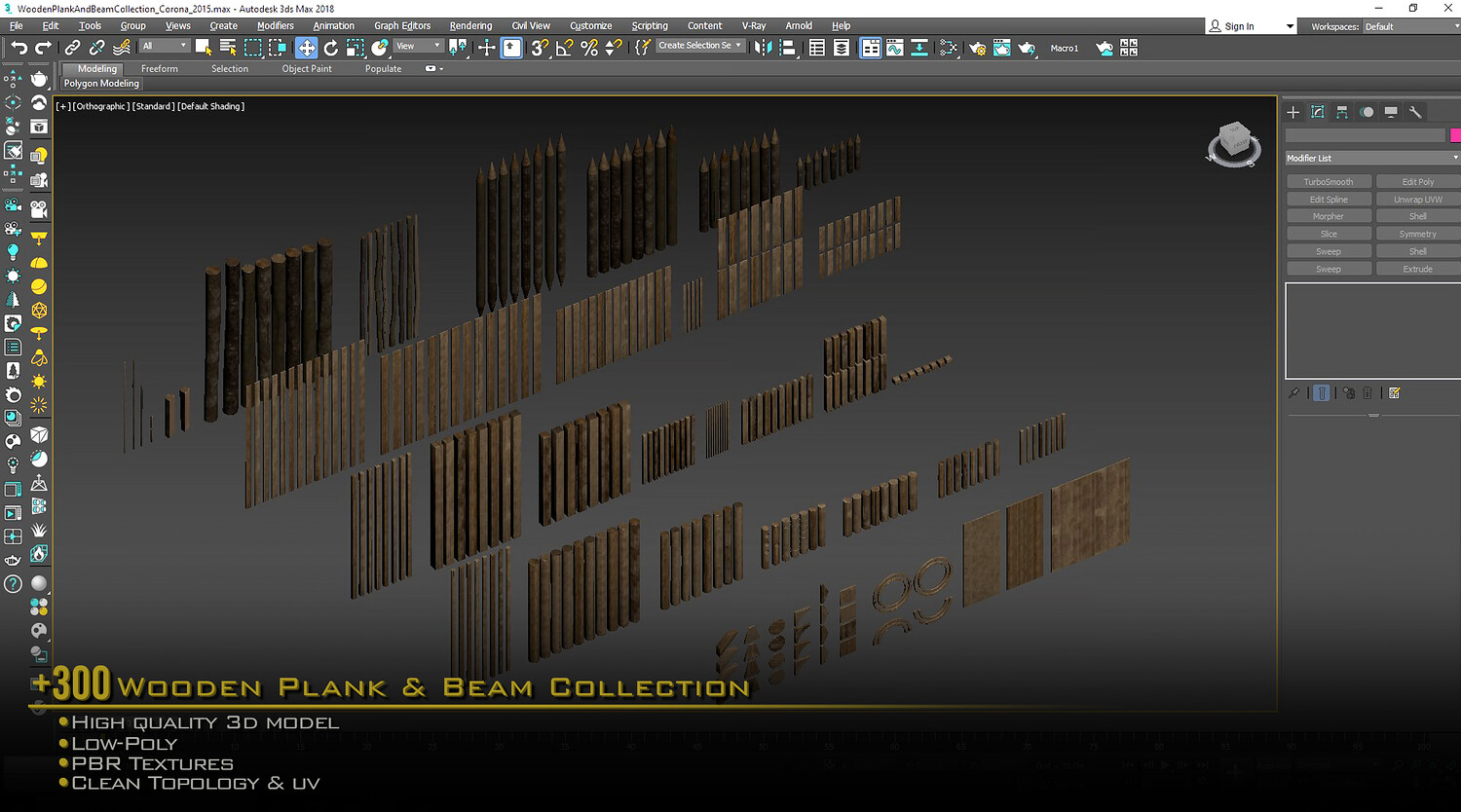Open the Rendered Frame Window
Screen dimensions: 1461x812
point(1002,48)
